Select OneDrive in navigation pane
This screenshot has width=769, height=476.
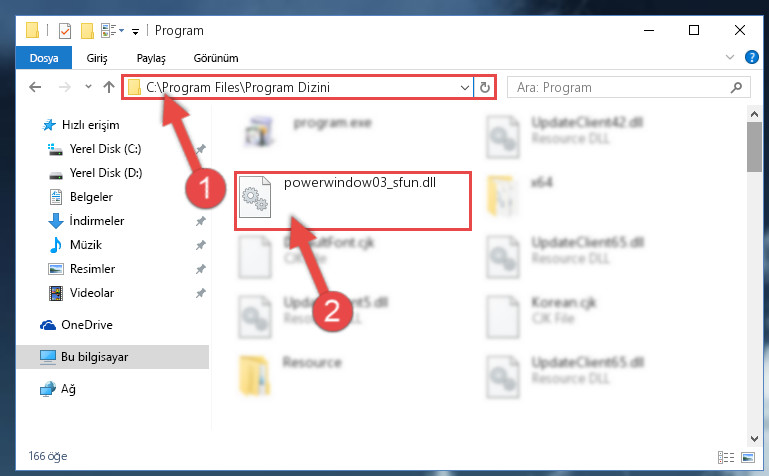click(x=87, y=325)
